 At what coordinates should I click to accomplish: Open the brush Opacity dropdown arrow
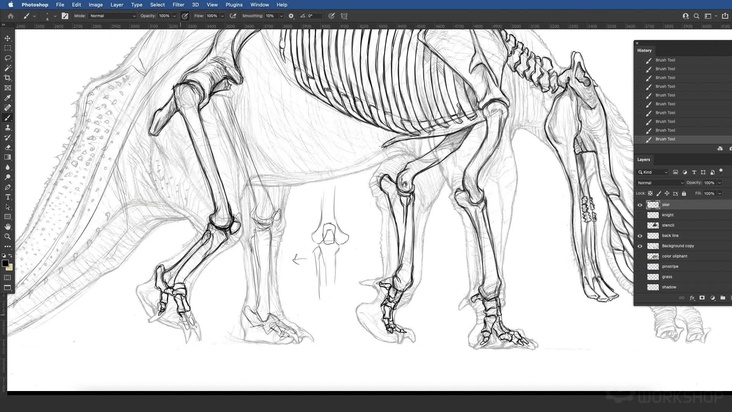point(175,16)
